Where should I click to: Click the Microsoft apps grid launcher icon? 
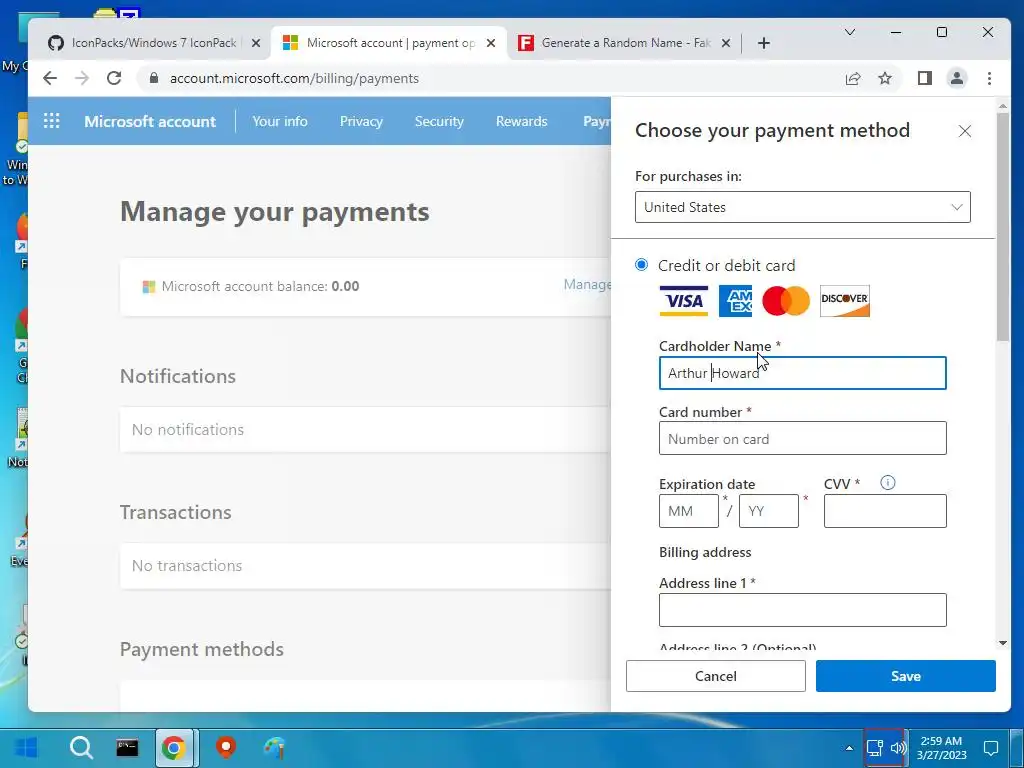tap(52, 121)
